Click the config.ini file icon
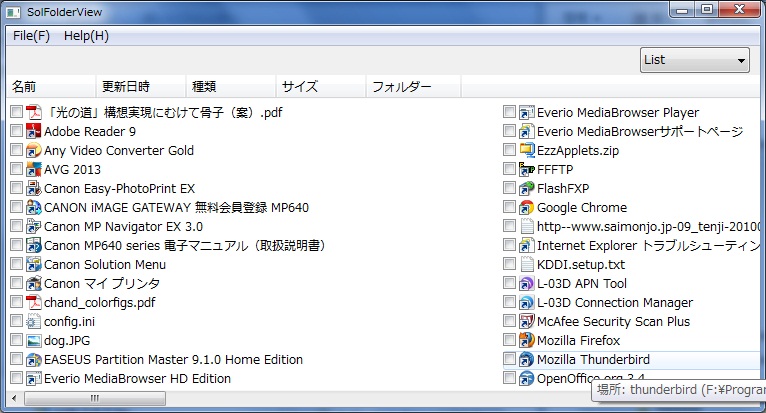 34,322
